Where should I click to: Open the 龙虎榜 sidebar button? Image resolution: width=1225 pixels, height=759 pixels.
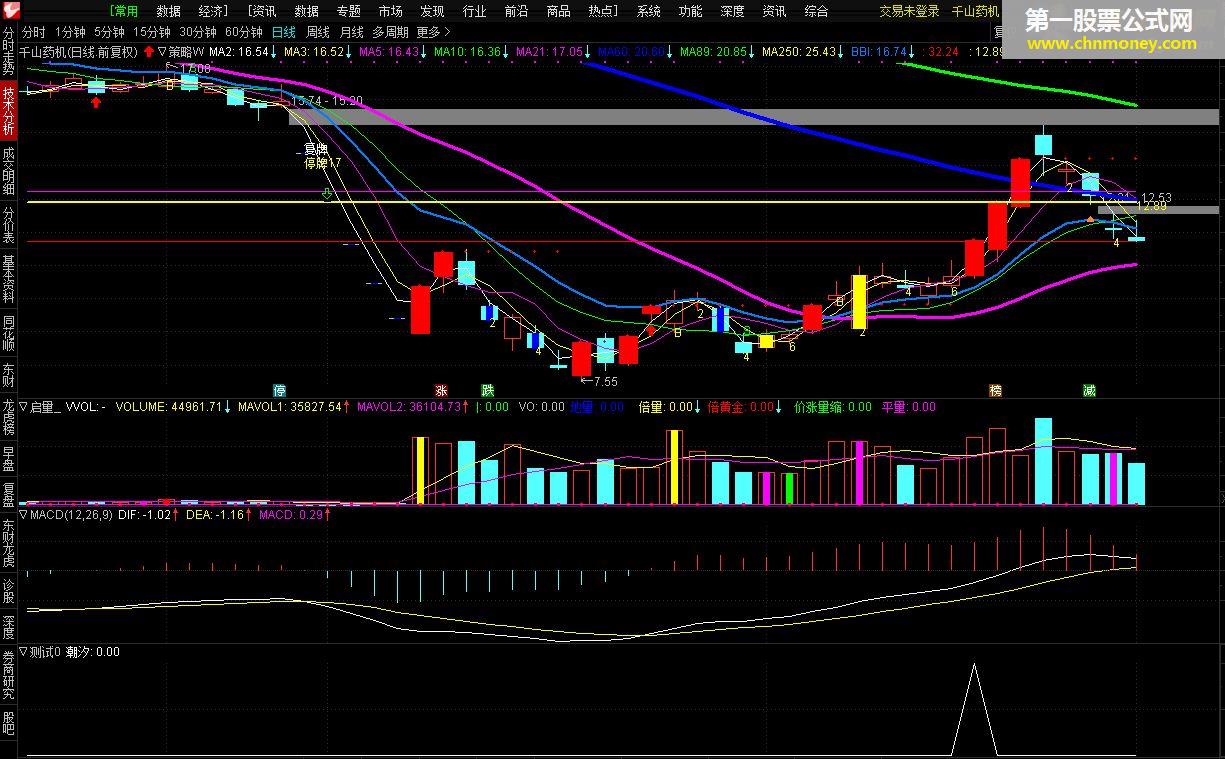(x=9, y=417)
